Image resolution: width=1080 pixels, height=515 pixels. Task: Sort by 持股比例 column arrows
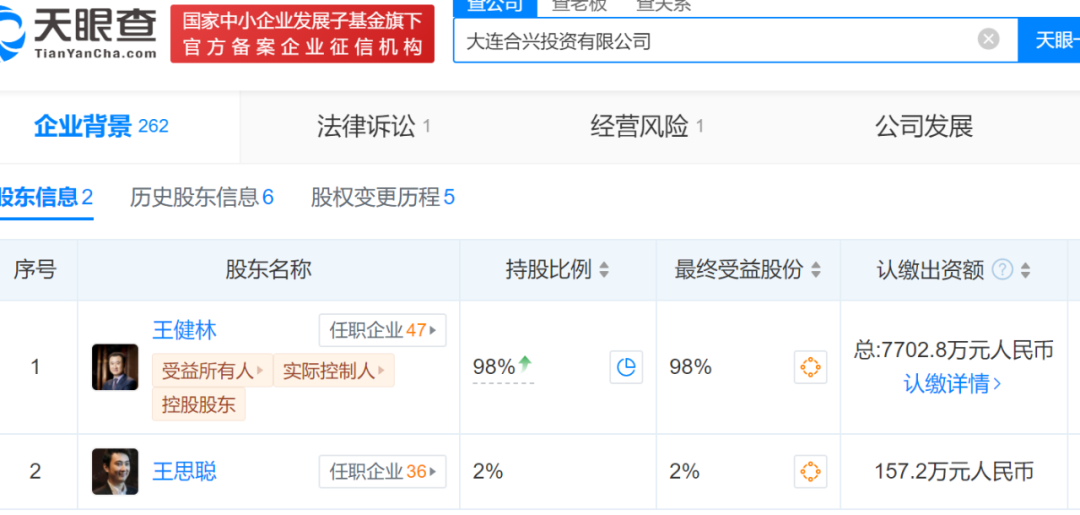(604, 271)
